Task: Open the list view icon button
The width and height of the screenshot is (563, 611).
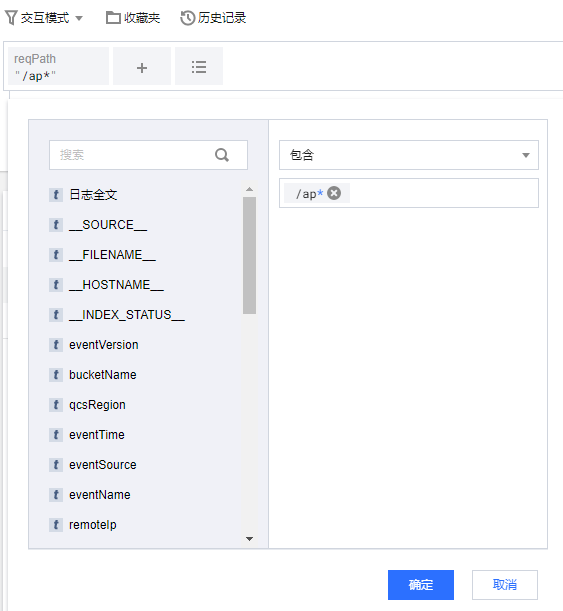Action: [199, 67]
